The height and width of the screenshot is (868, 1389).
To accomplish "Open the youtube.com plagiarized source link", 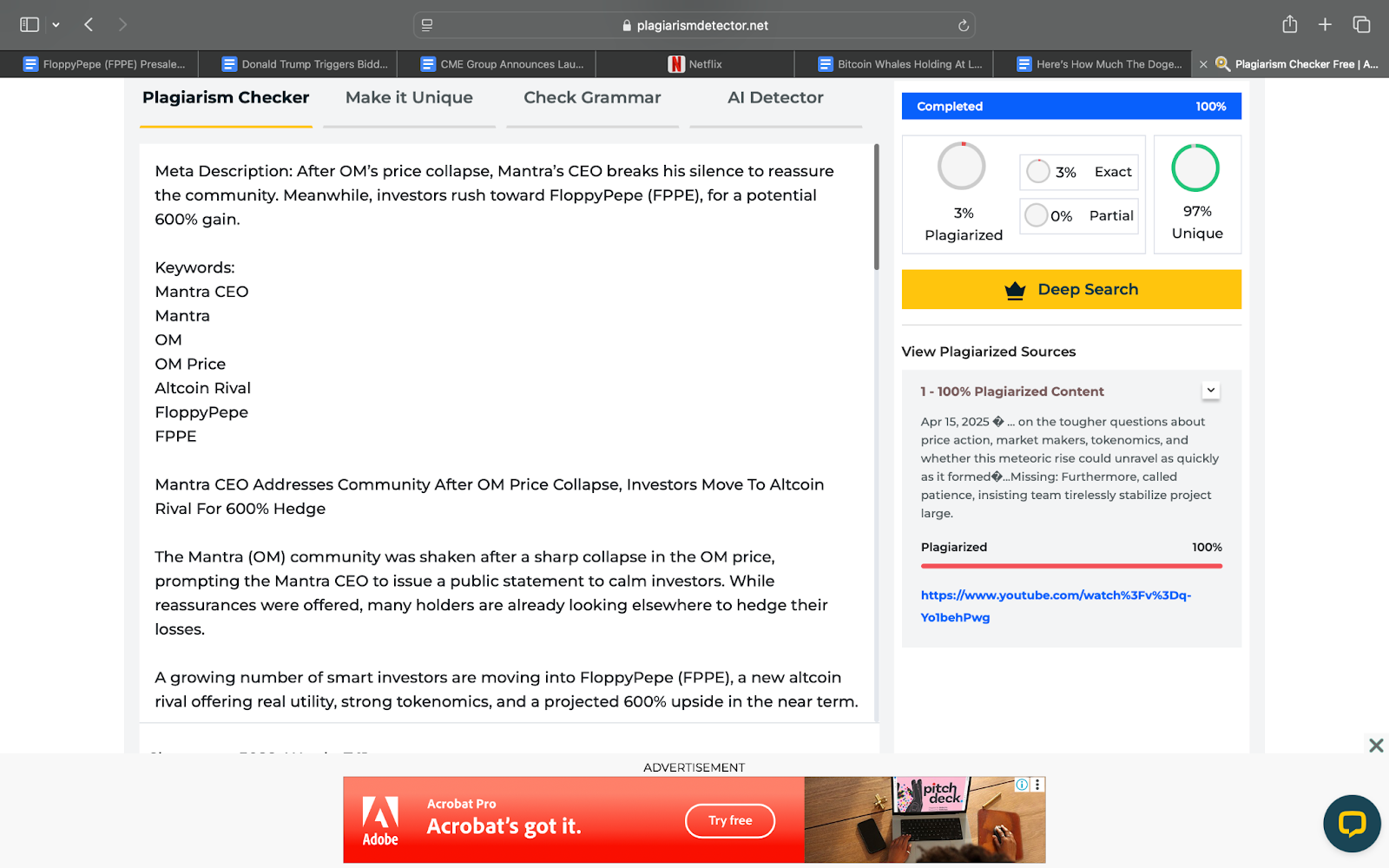I will pos(1056,606).
